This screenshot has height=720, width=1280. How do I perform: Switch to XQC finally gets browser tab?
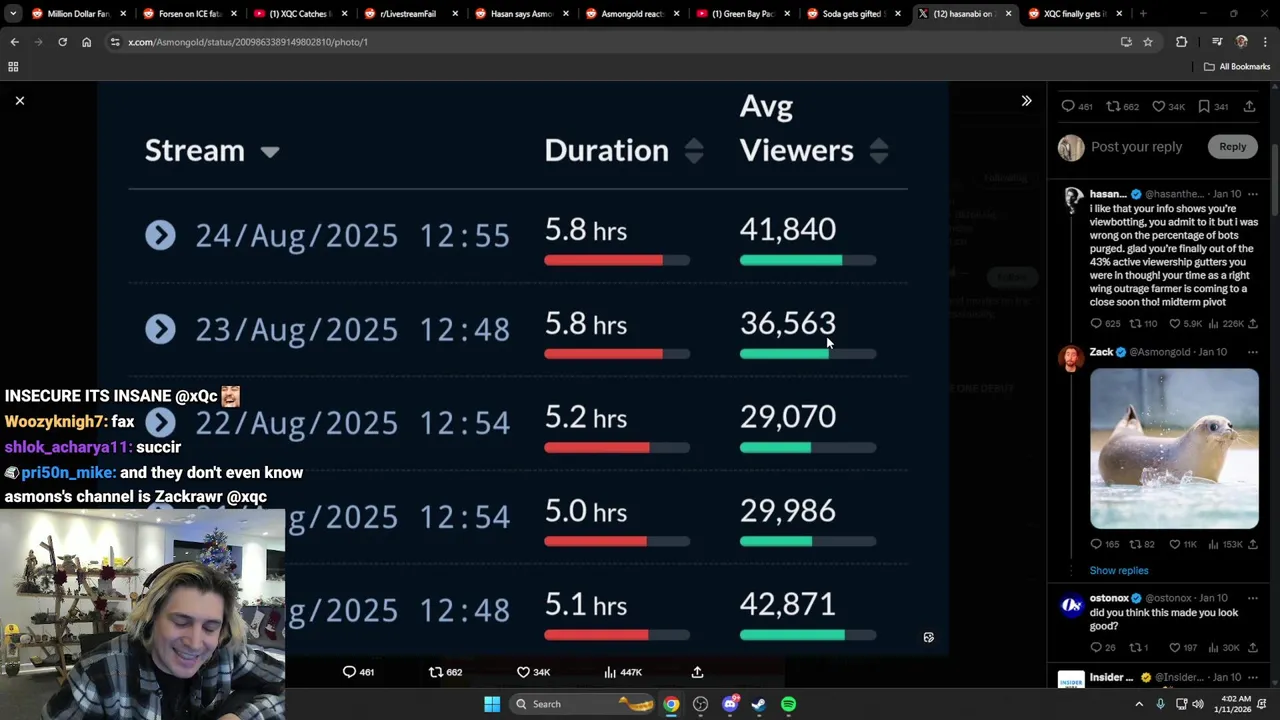pos(1074,14)
